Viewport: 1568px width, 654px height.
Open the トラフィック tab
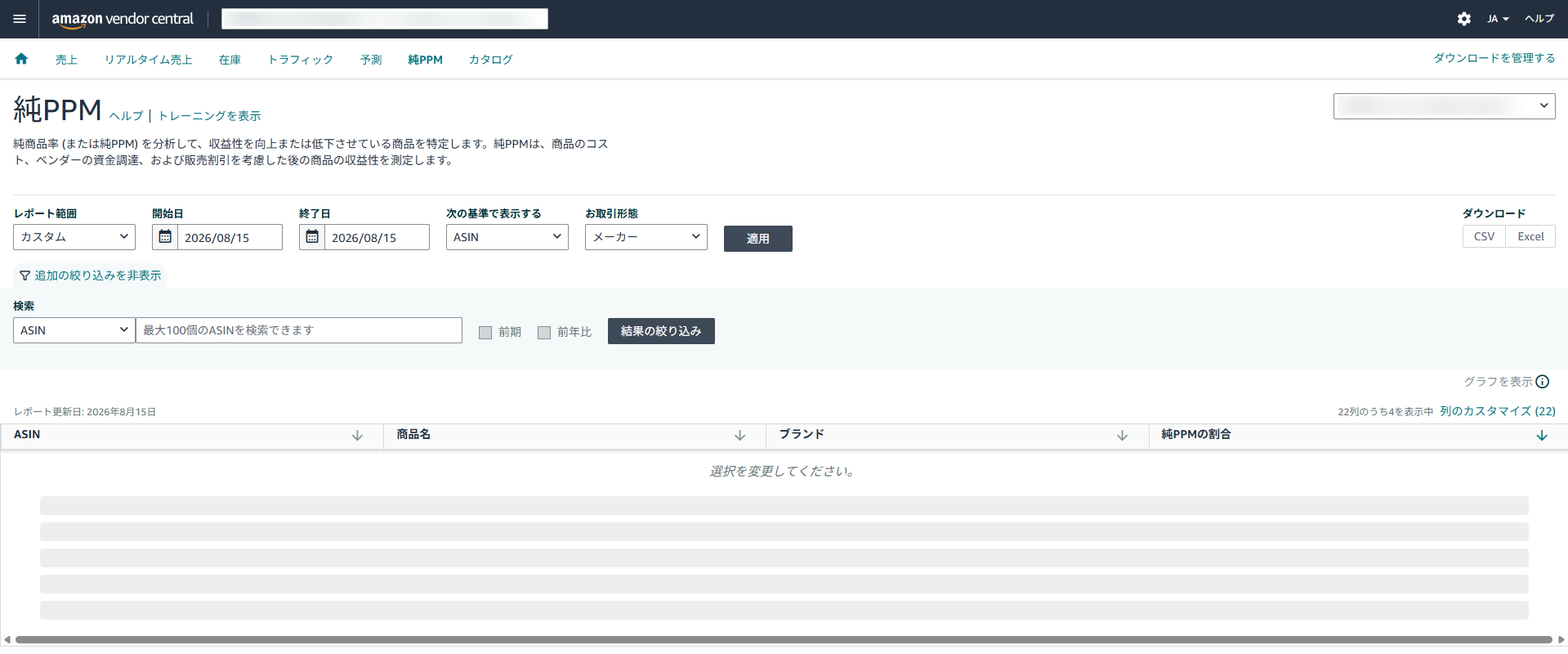tap(301, 60)
